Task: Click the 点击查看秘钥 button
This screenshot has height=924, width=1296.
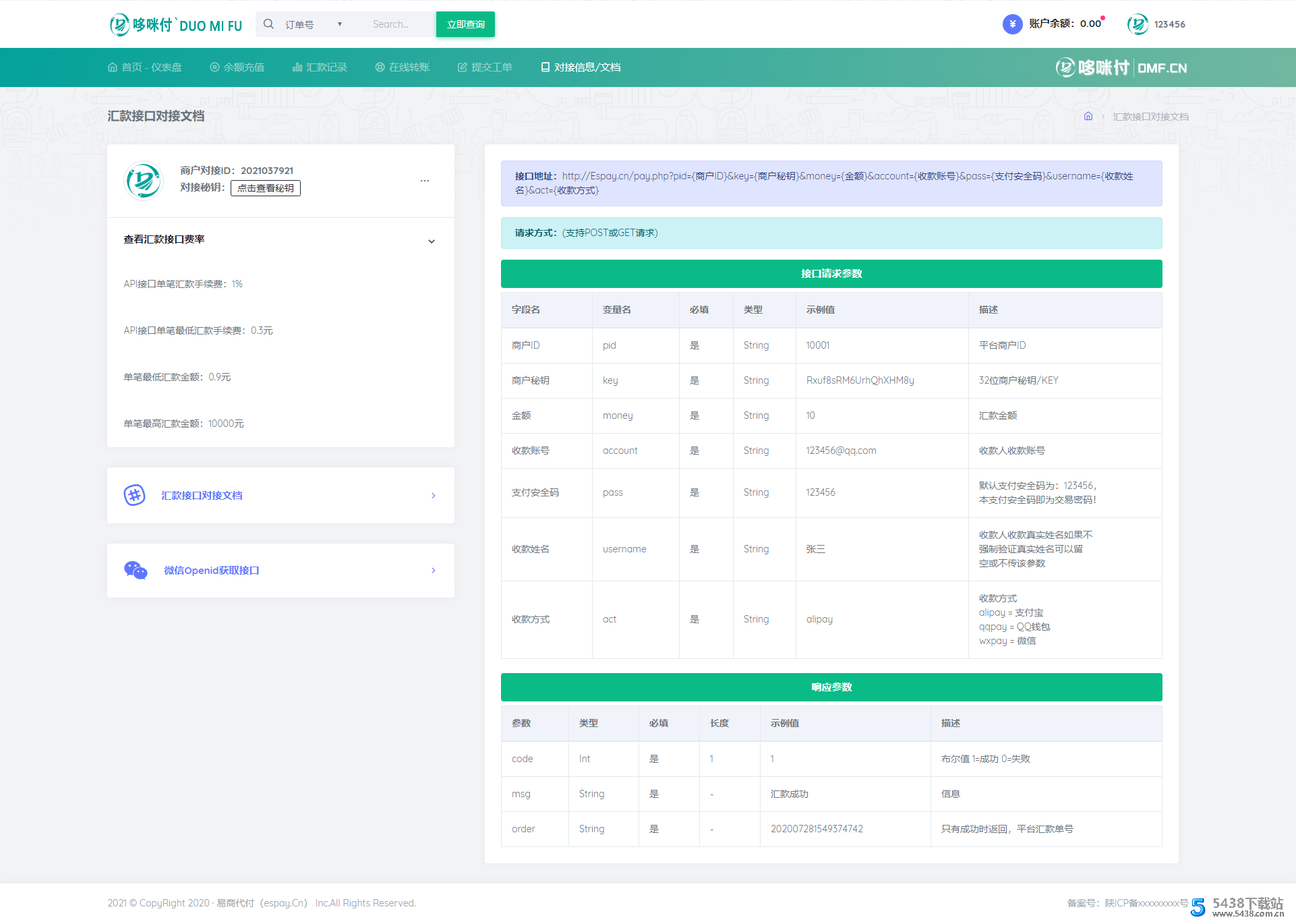Action: 266,188
